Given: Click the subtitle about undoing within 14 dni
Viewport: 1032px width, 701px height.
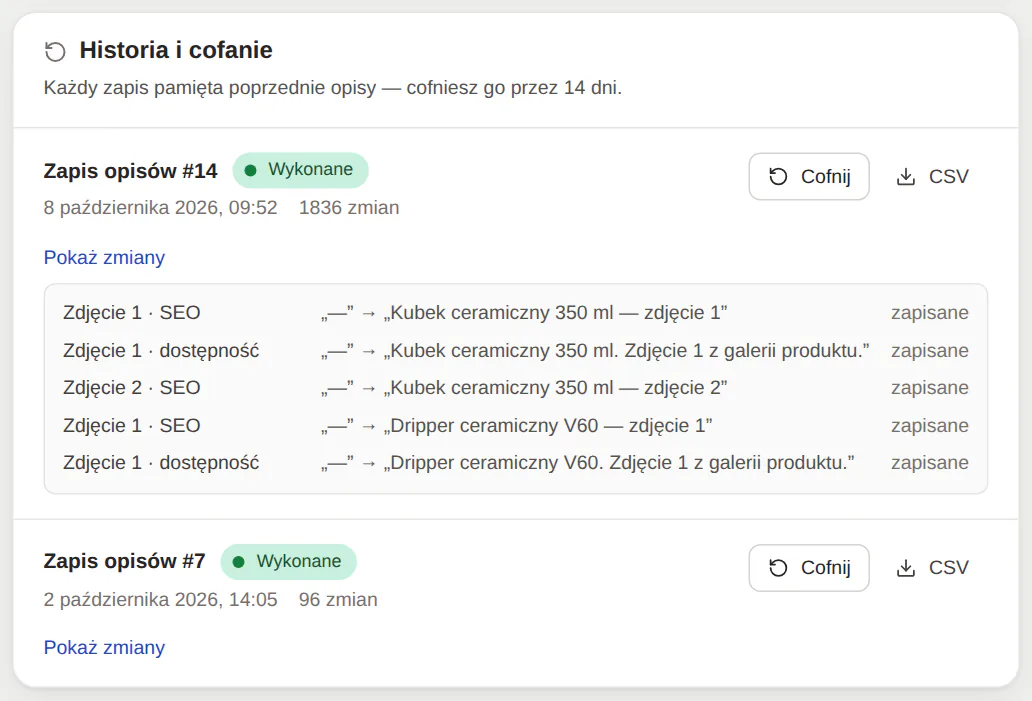Looking at the screenshot, I should (x=333, y=88).
